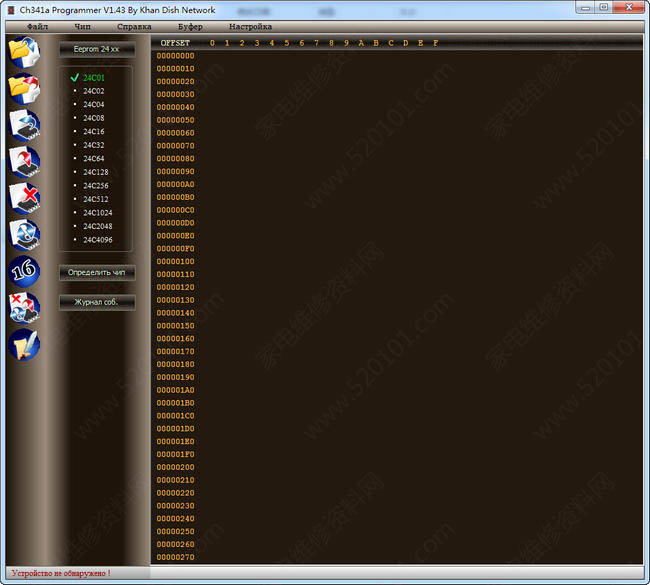Click the erase chip red X icon
This screenshot has width=650, height=585.
[23, 196]
